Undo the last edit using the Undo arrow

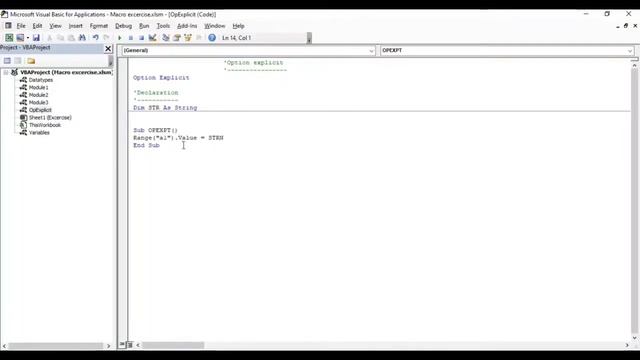[96, 38]
